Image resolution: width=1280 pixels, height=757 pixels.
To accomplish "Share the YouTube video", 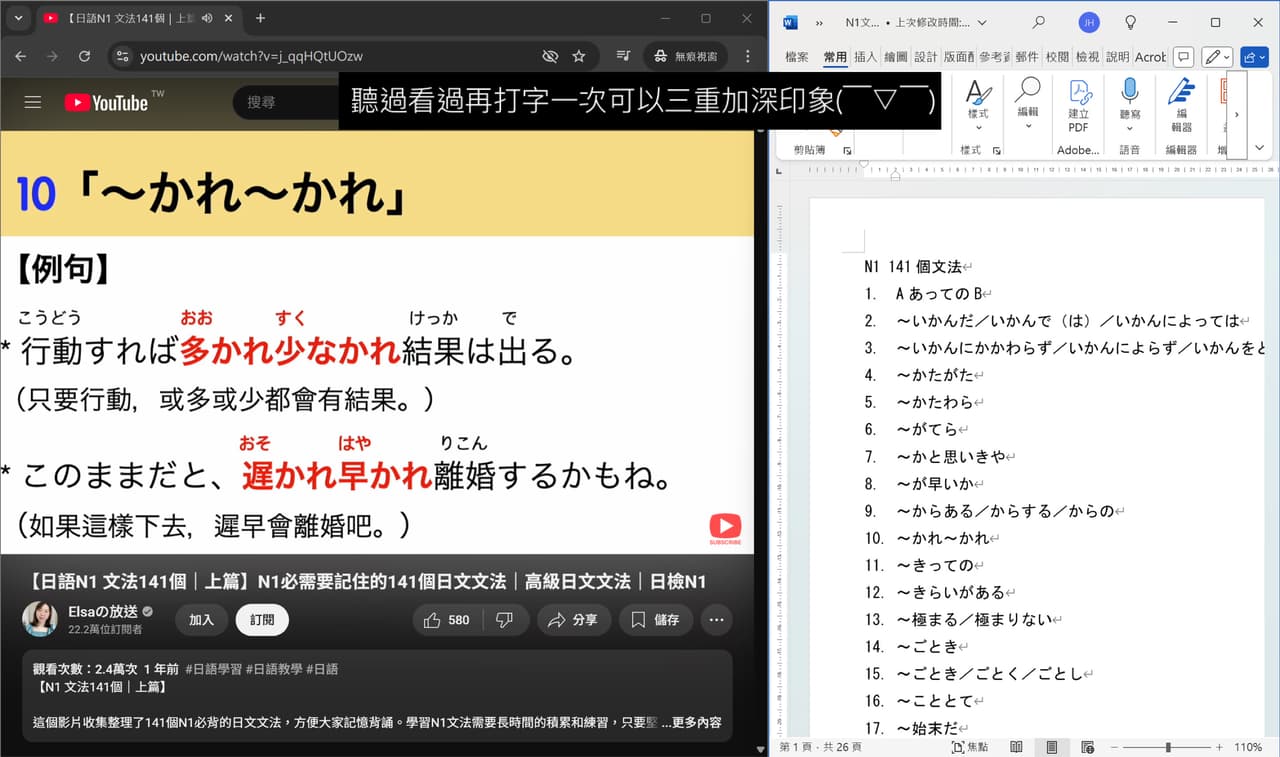I will [x=572, y=620].
